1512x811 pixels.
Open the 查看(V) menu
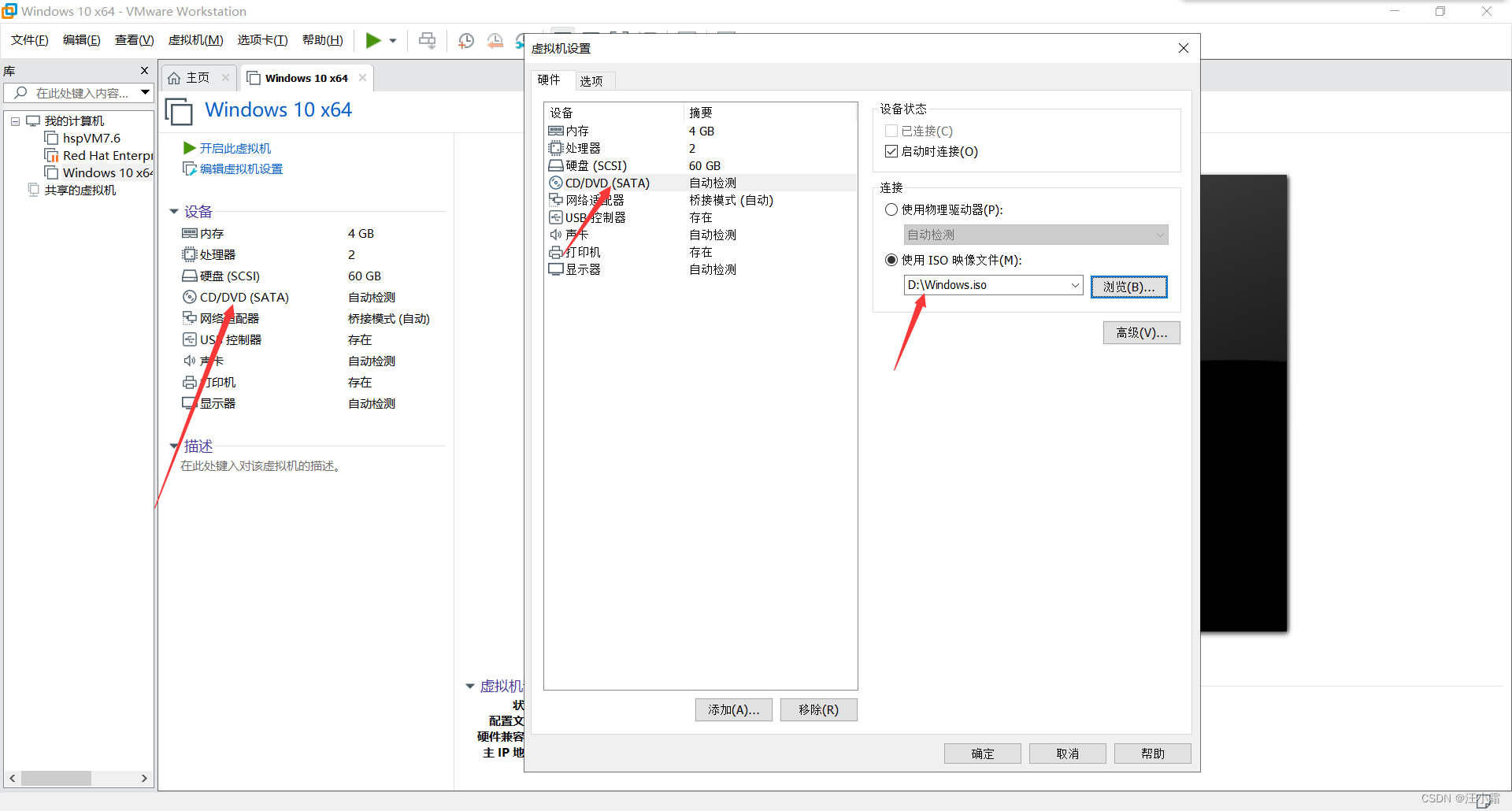(x=135, y=40)
